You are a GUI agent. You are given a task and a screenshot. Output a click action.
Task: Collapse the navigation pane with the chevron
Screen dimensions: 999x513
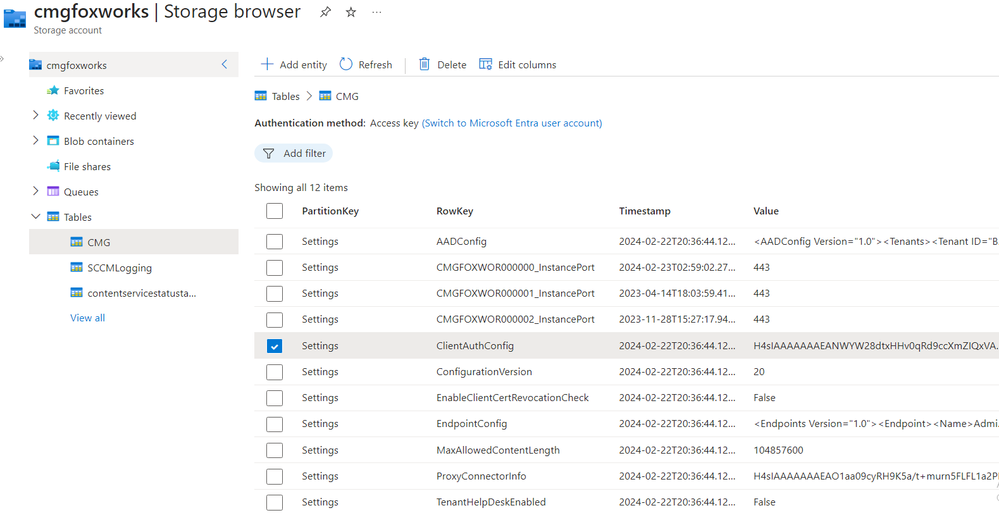coord(224,64)
